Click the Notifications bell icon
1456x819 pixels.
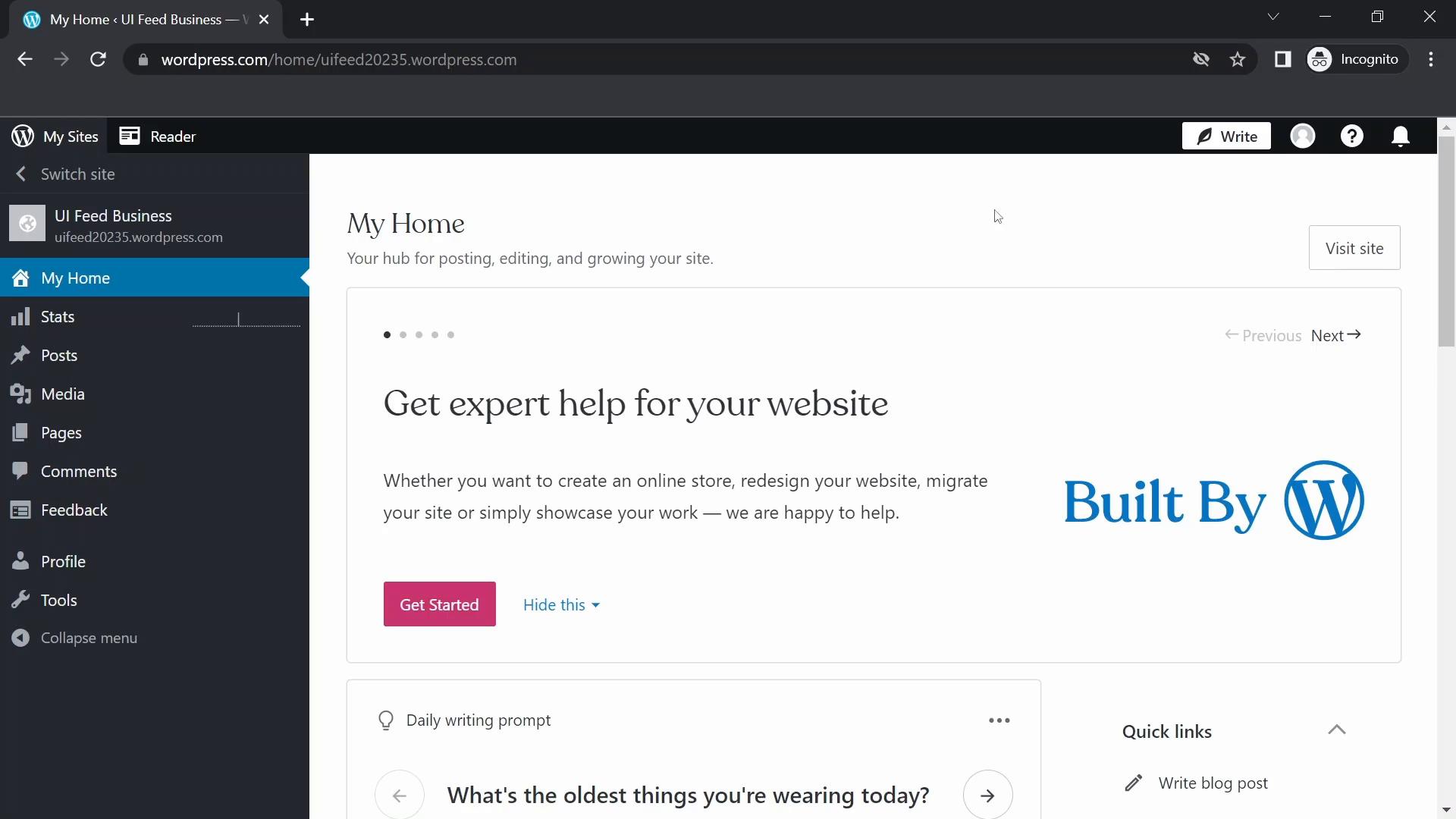pyautogui.click(x=1401, y=136)
